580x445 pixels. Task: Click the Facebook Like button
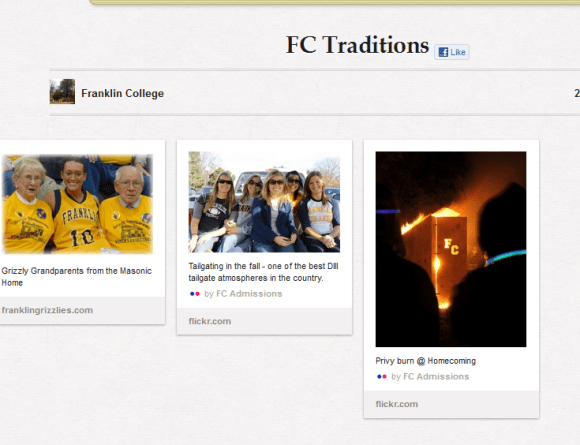pyautogui.click(x=452, y=52)
